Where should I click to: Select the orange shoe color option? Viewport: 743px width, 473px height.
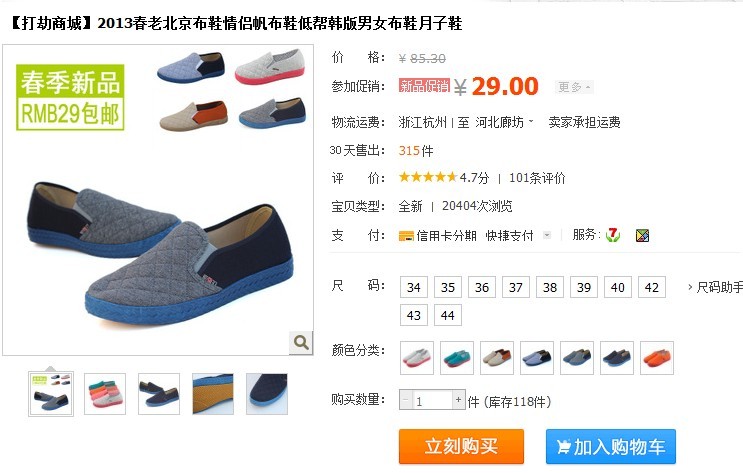(657, 358)
